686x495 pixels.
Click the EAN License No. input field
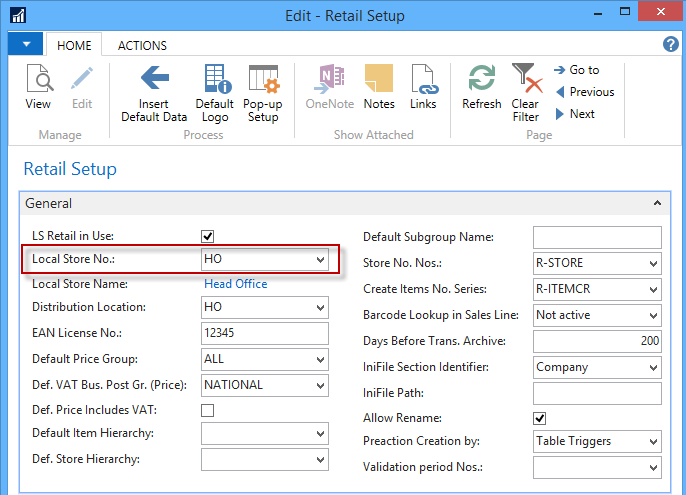coord(265,333)
